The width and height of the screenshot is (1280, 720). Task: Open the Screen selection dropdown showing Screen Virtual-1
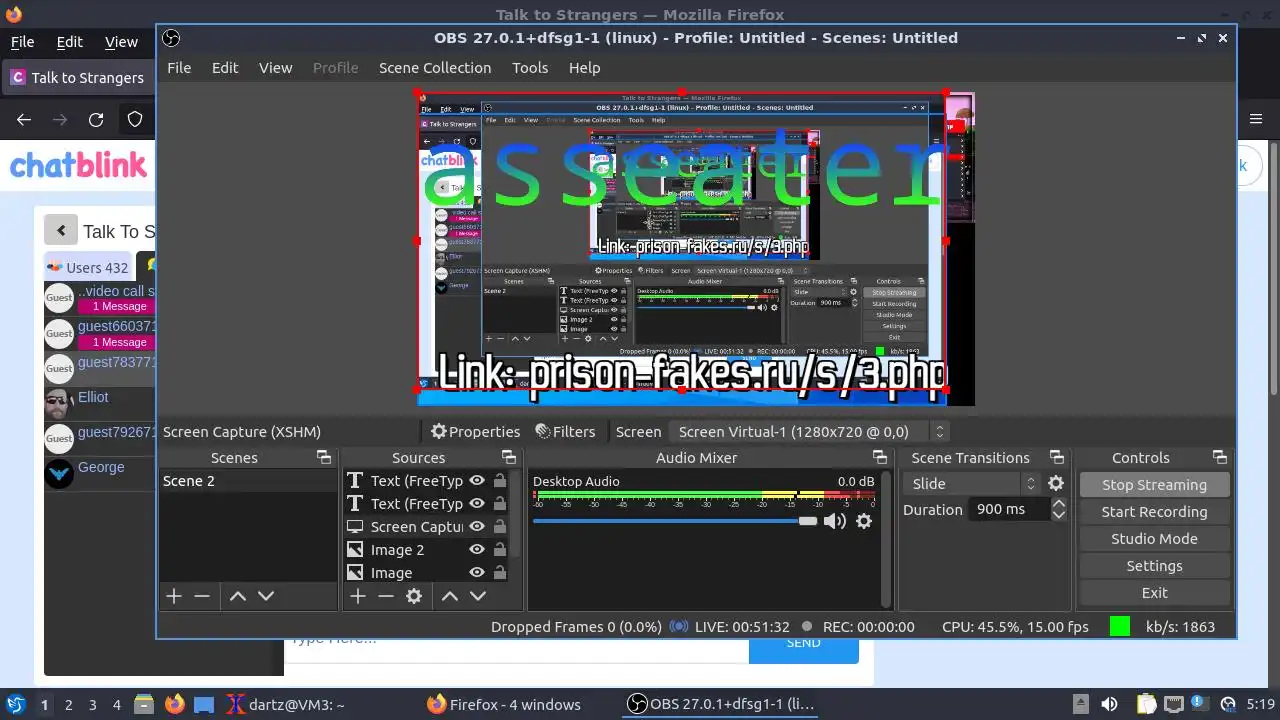pos(808,432)
